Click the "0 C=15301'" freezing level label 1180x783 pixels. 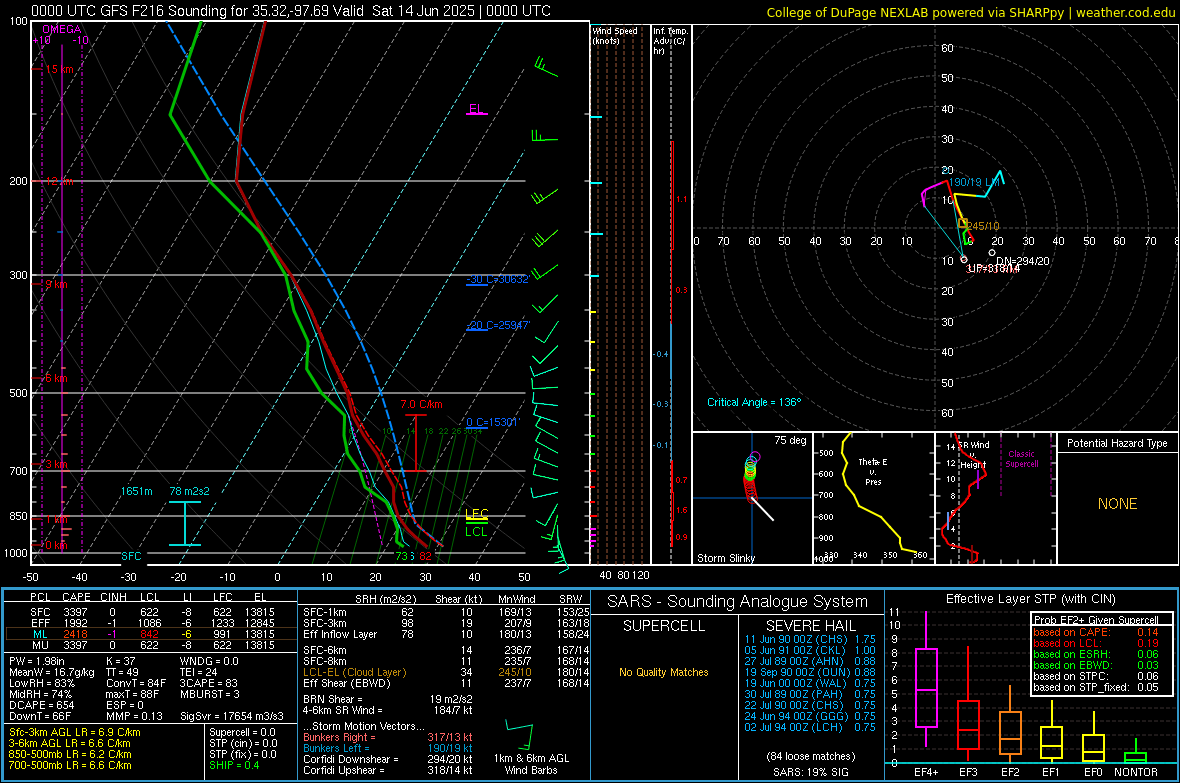click(x=492, y=422)
